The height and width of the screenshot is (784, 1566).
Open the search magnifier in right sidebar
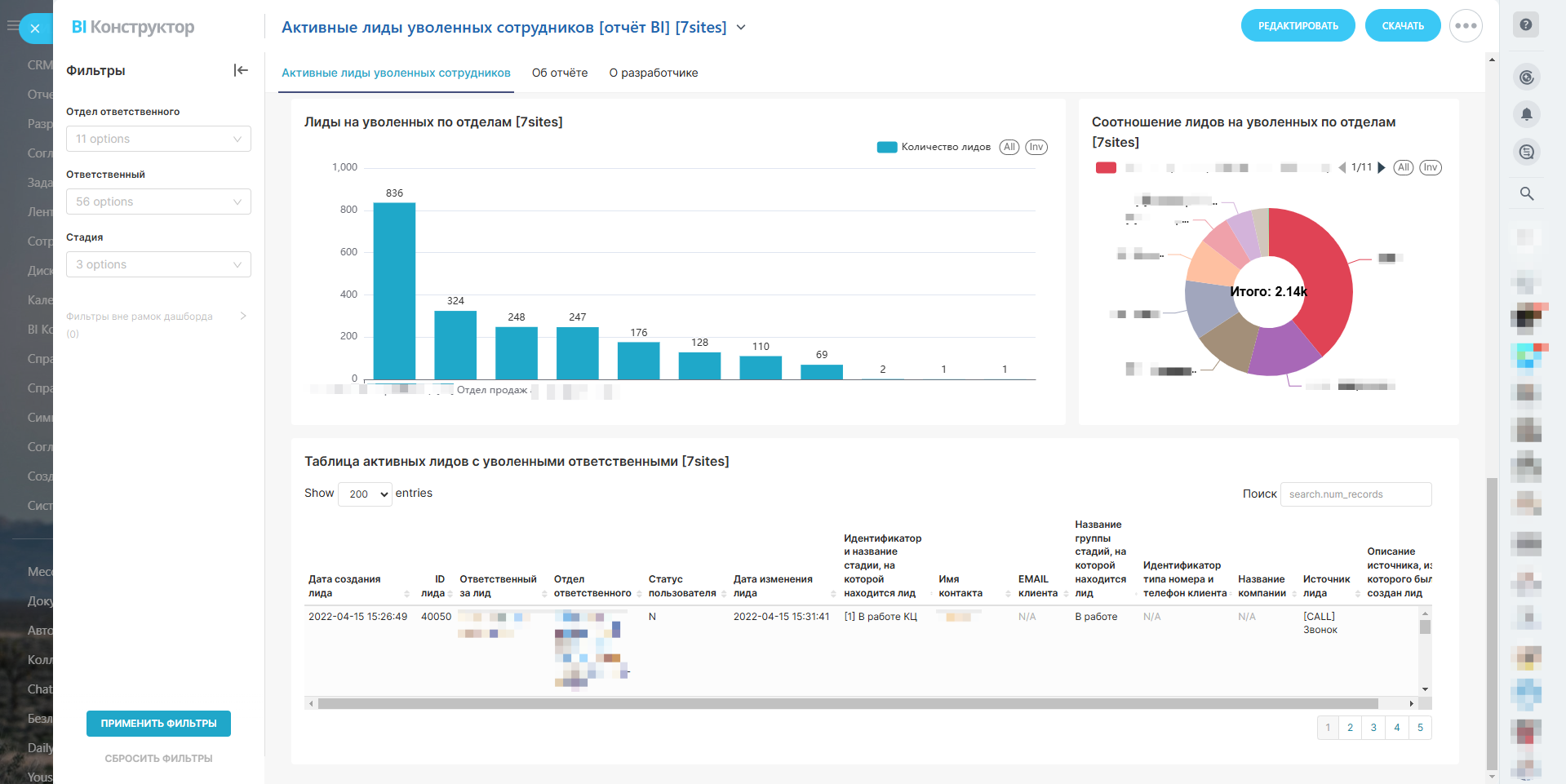[1526, 193]
